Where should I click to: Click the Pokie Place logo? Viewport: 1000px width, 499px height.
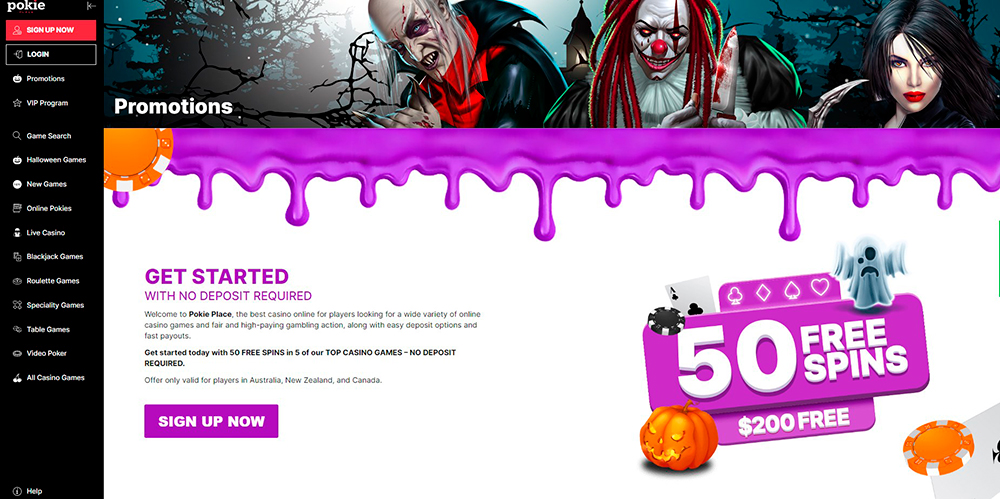coord(26,6)
